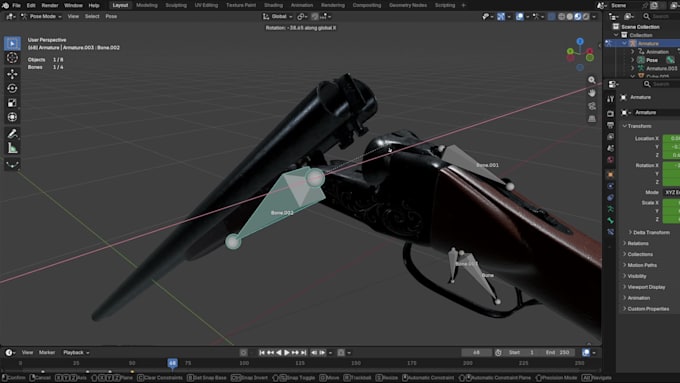Switch to rendered viewport shading

click(x=586, y=16)
